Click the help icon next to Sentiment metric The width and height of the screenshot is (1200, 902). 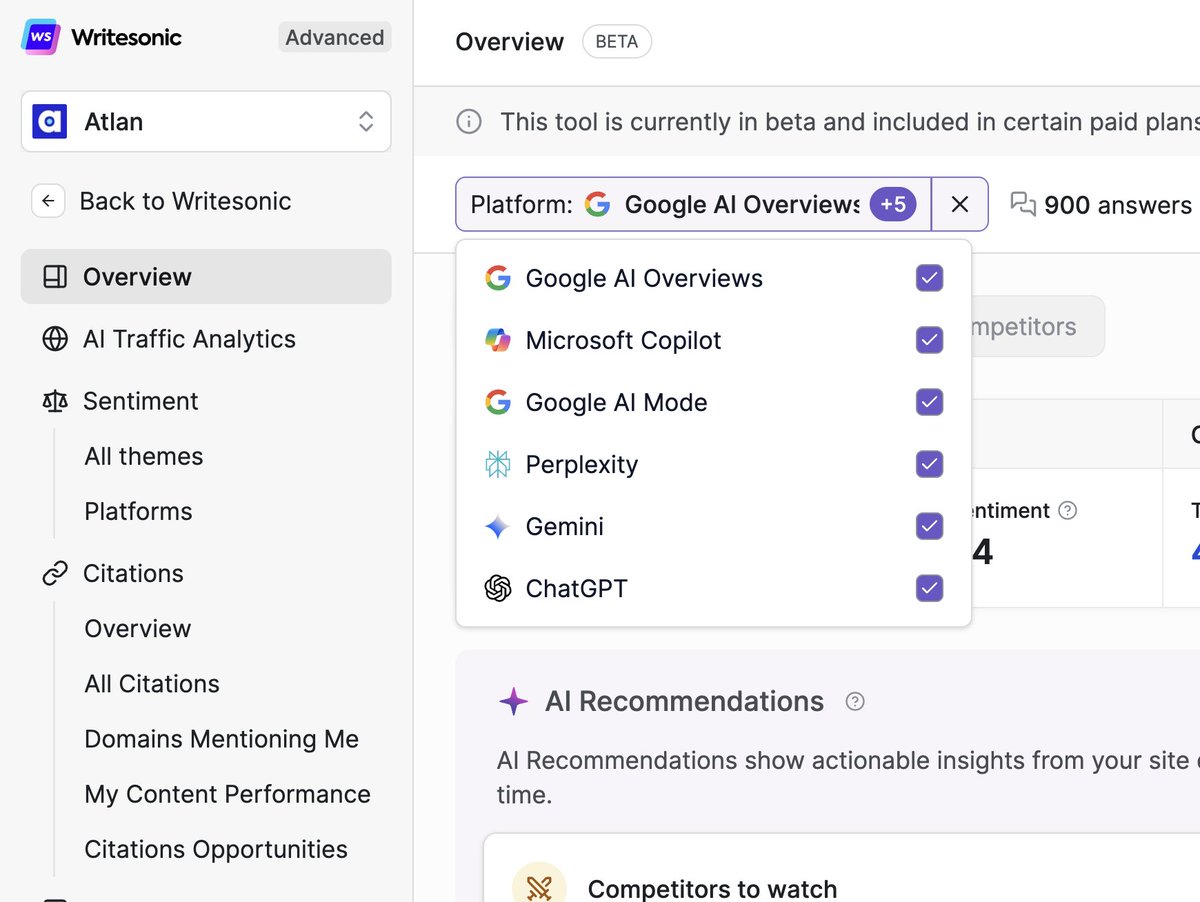tap(1068, 511)
